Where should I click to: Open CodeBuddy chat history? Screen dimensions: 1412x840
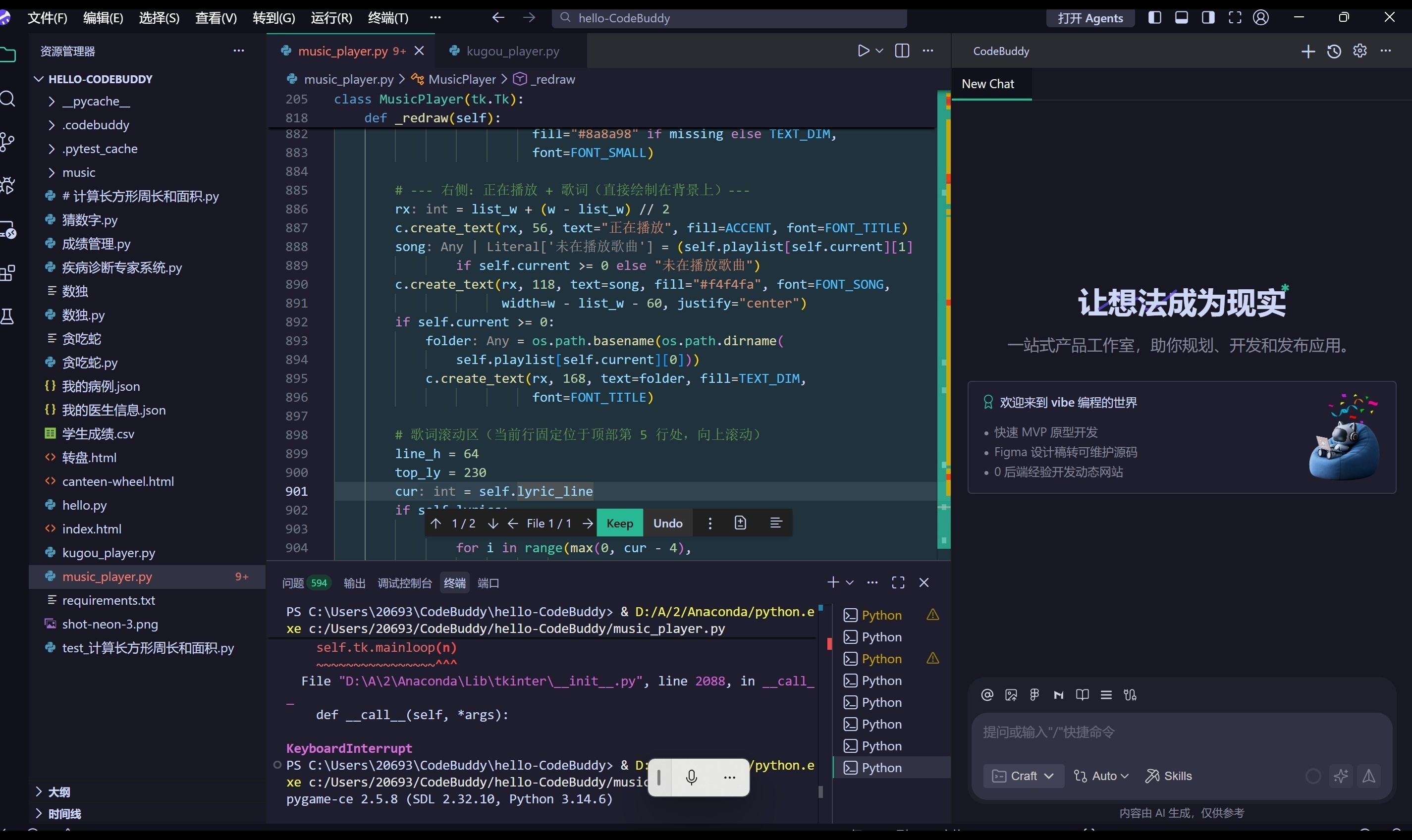click(x=1334, y=52)
